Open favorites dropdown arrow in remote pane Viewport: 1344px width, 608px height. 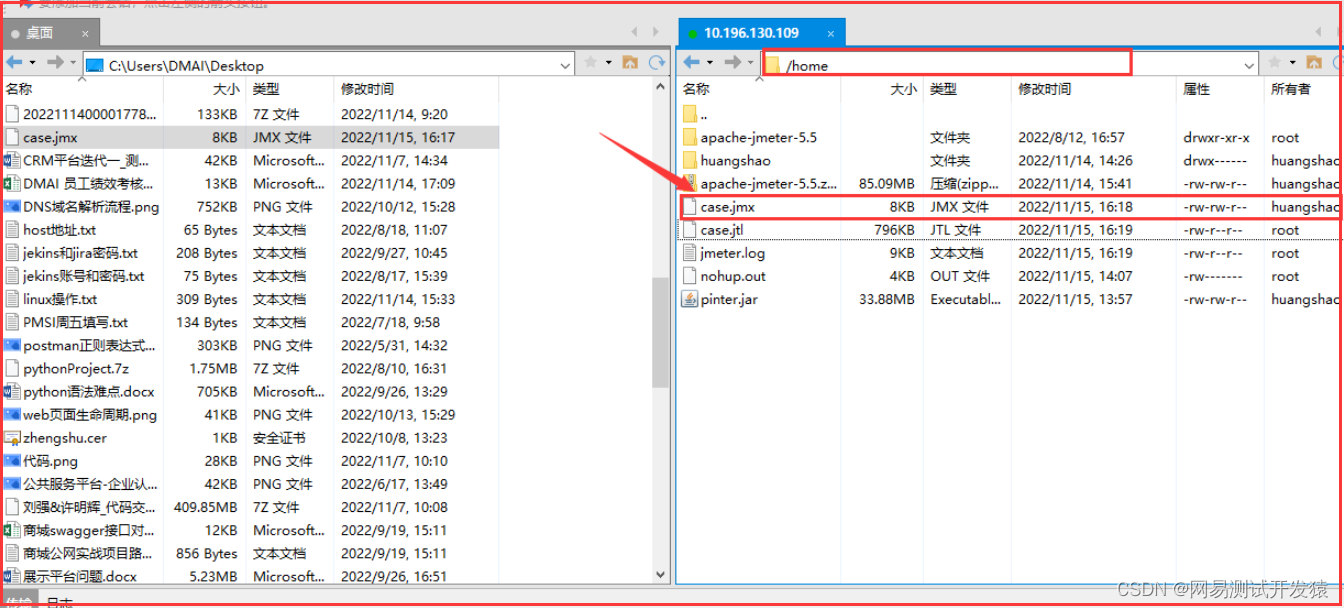tap(1292, 63)
